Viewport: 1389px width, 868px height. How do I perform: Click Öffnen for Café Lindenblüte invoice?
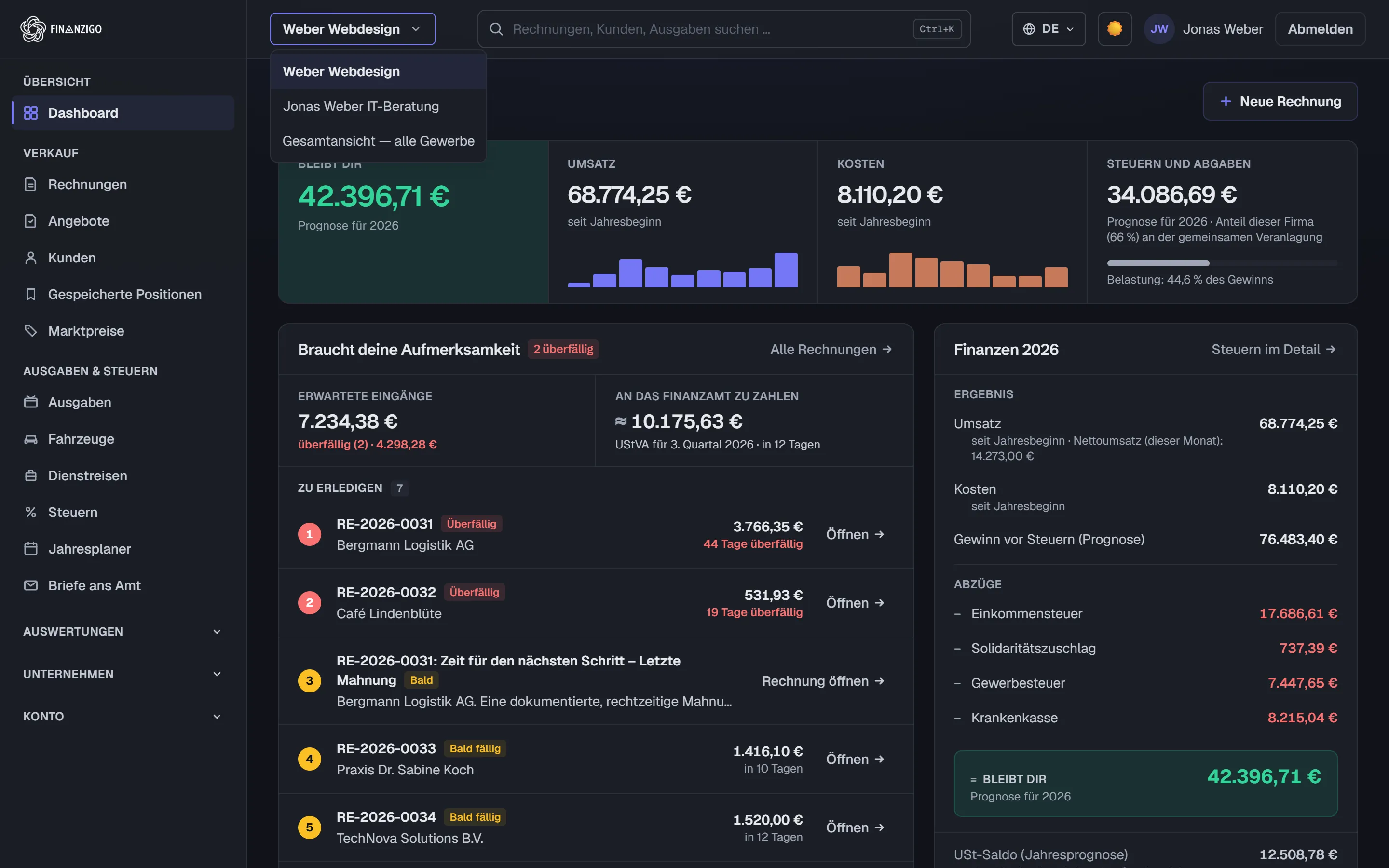pyautogui.click(x=855, y=603)
